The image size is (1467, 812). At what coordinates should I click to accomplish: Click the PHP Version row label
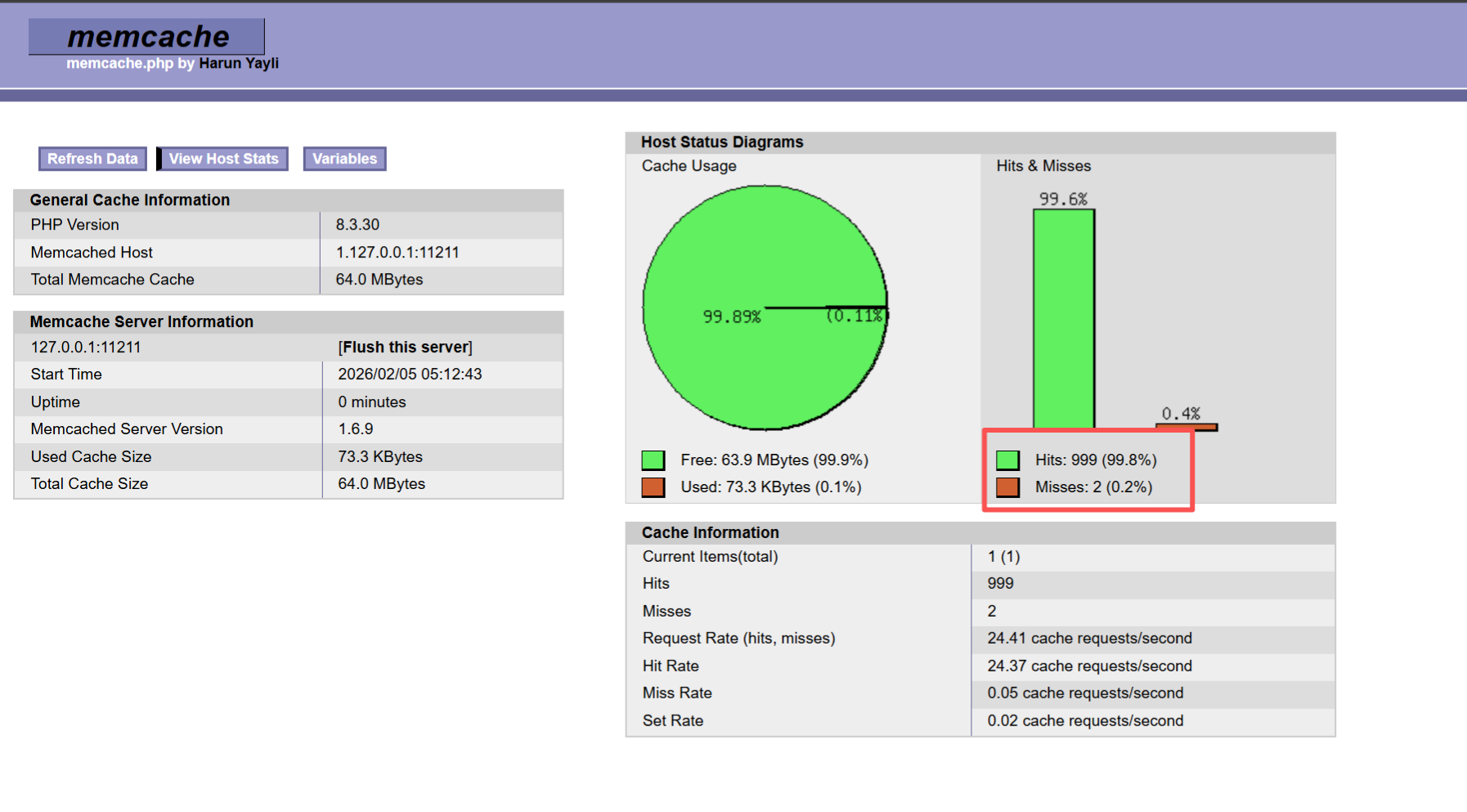[x=74, y=225]
